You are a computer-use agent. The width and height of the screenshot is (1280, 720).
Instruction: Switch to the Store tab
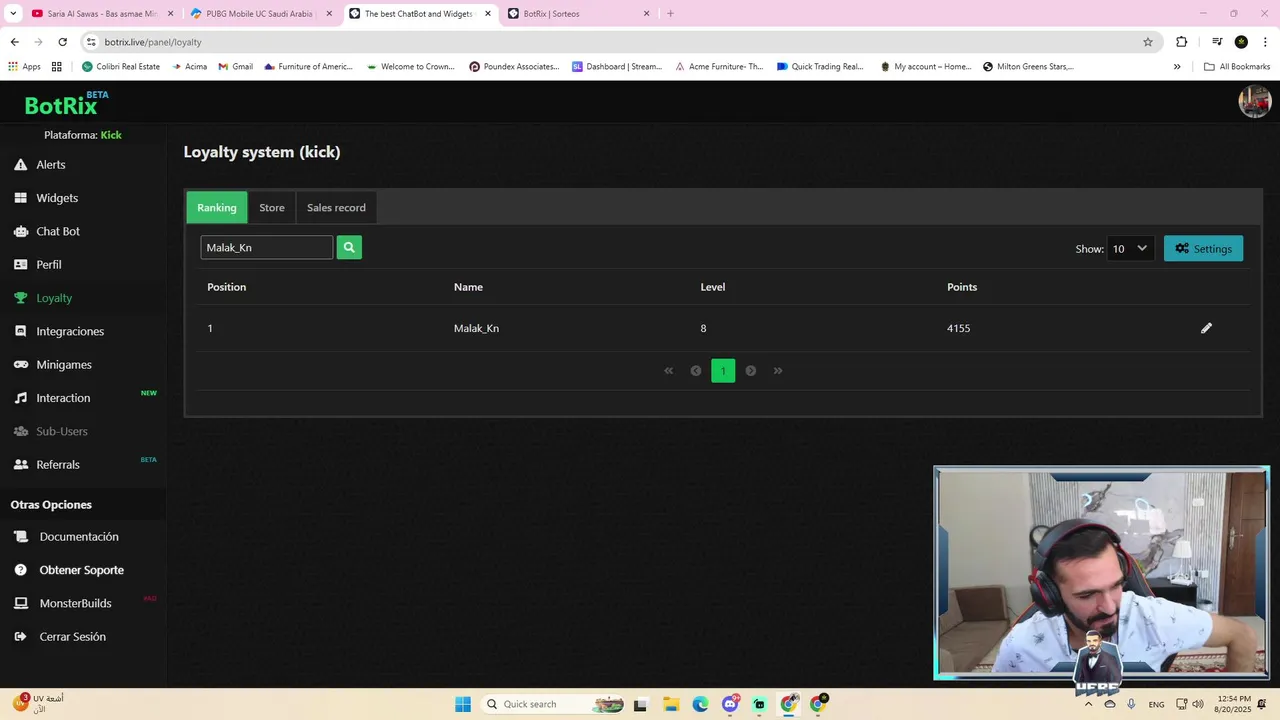pos(272,208)
